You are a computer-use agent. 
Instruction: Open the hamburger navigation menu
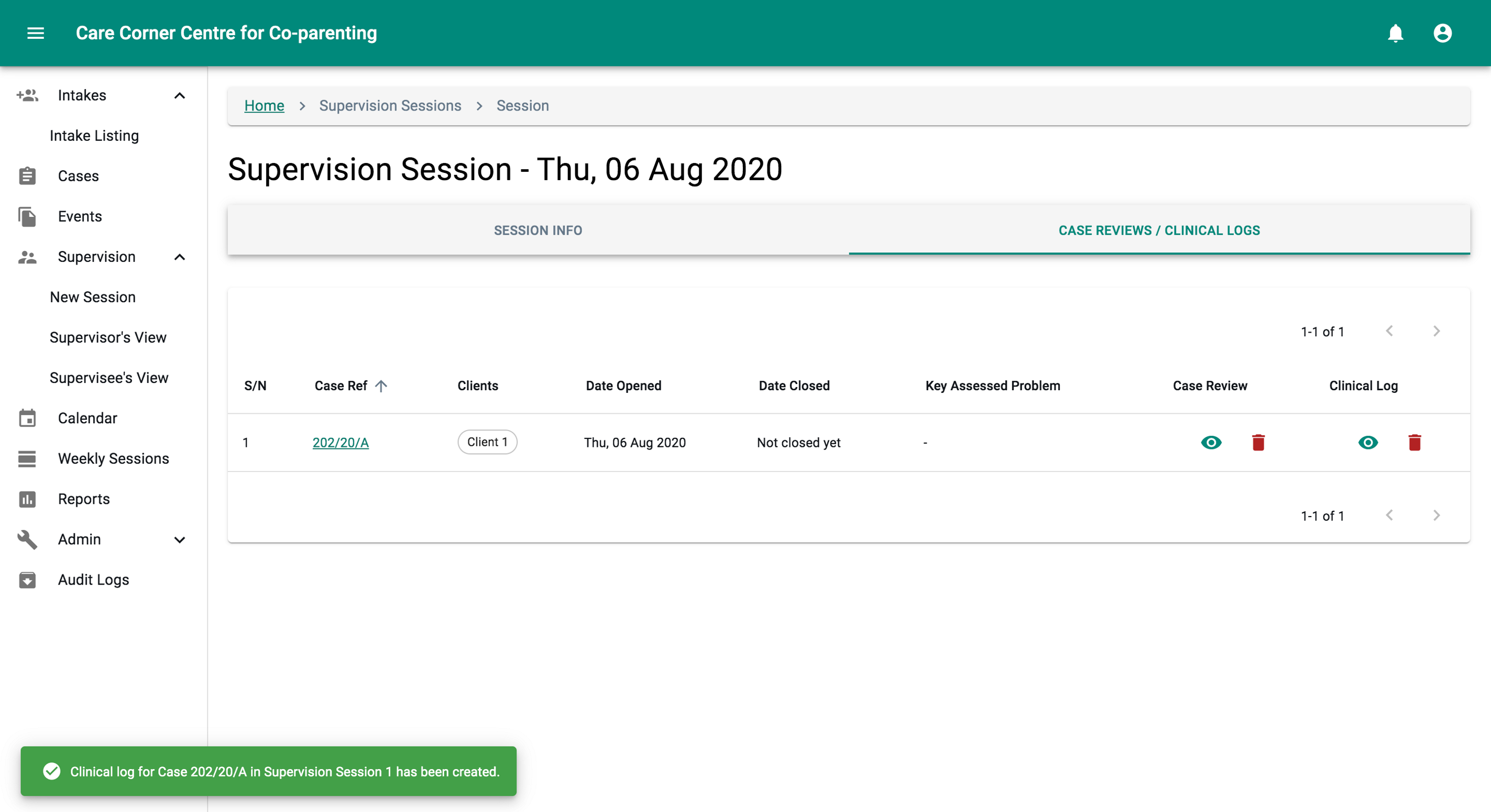pos(36,33)
